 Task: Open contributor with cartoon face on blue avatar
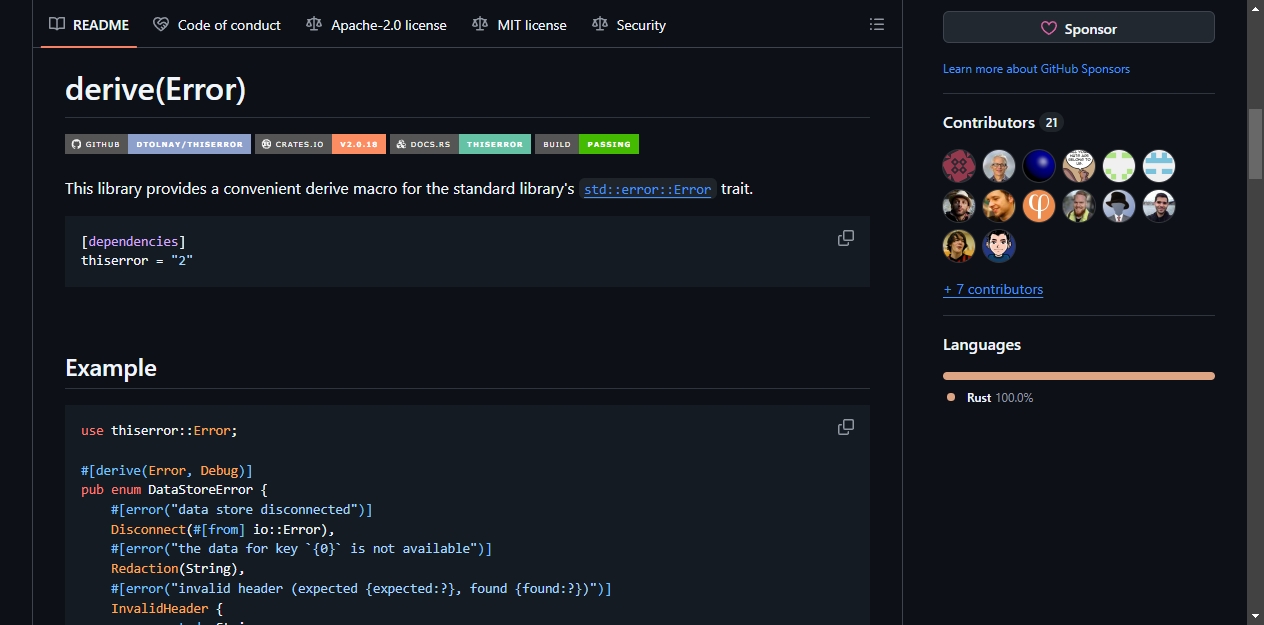click(999, 246)
